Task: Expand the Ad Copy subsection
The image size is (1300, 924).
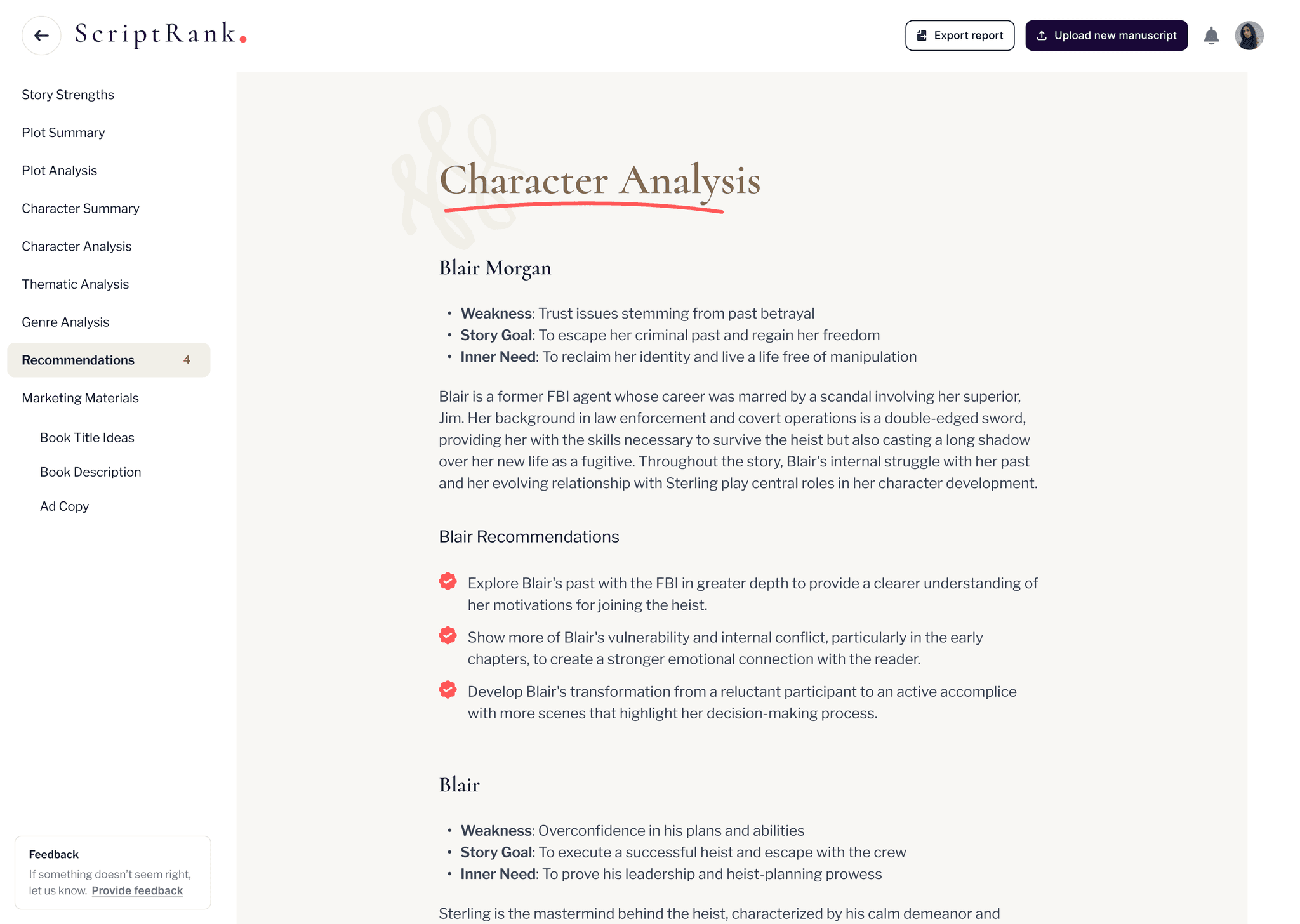Action: (x=63, y=505)
